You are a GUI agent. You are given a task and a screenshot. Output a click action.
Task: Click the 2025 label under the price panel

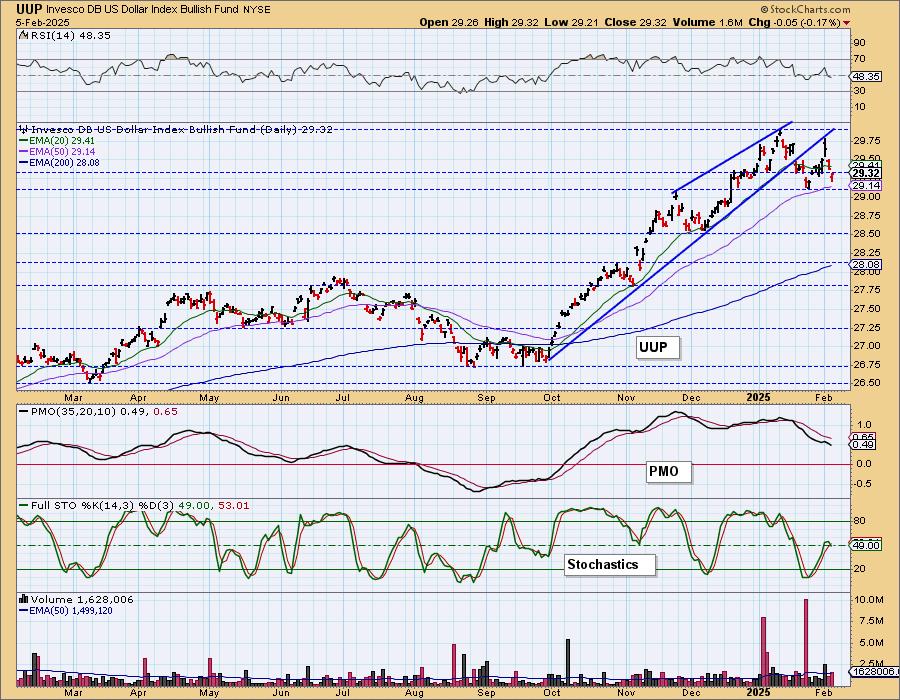pos(758,398)
